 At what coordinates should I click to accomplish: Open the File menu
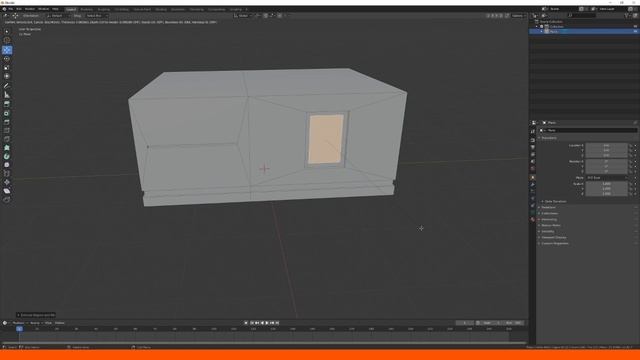[11, 9]
